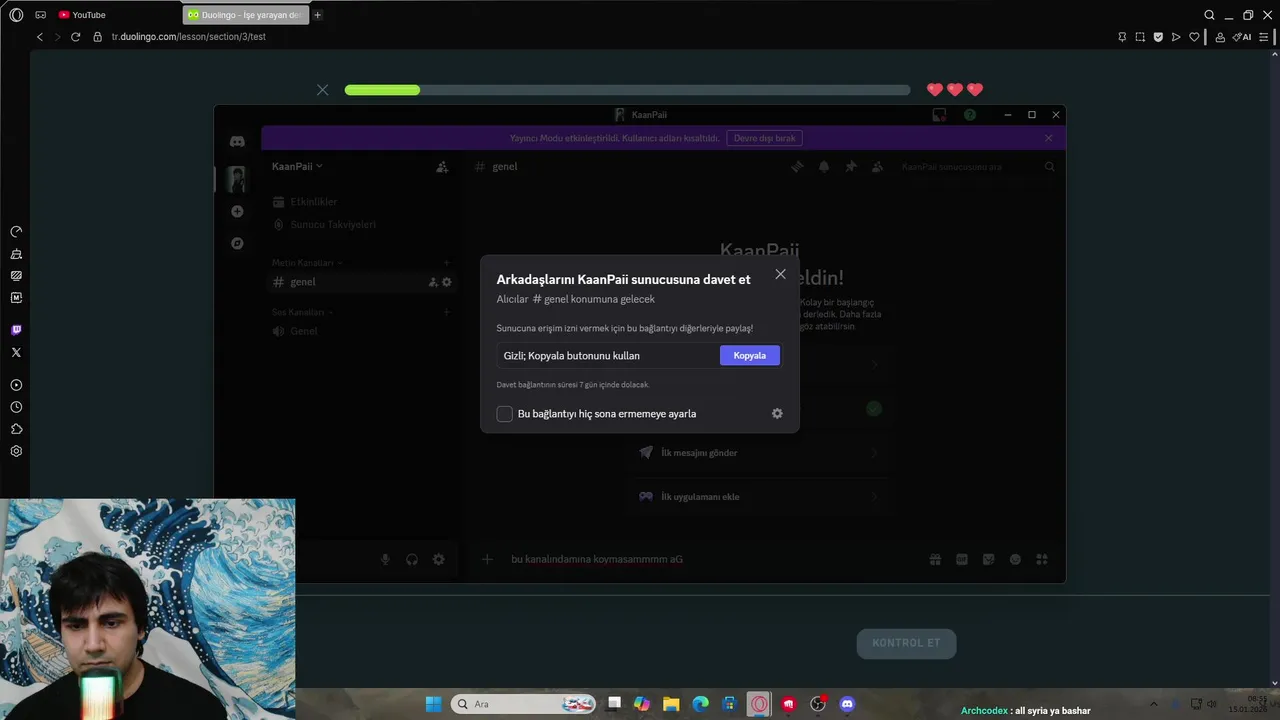Click Duolingo KONTROL ET button

[906, 643]
